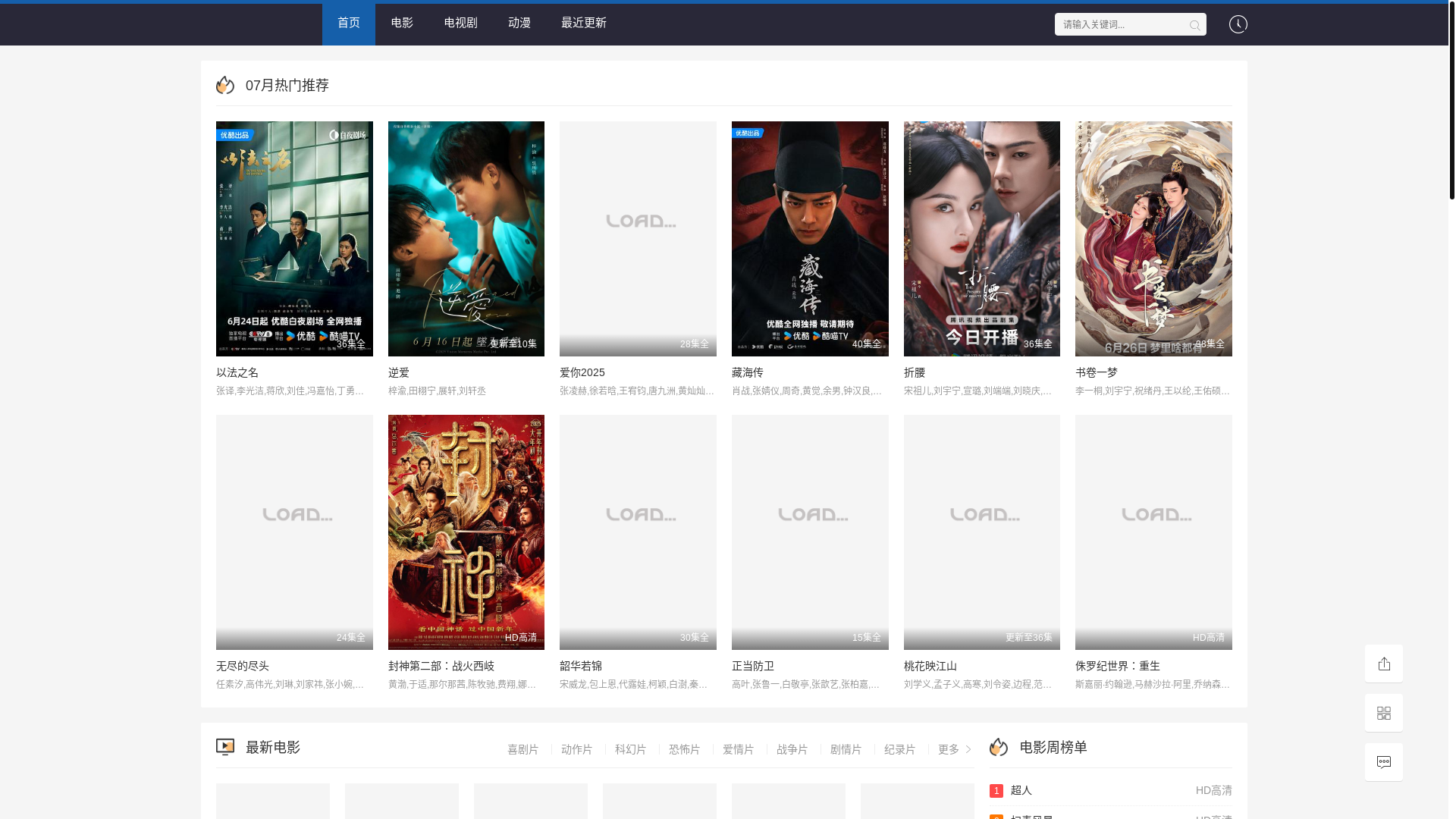
Task: Filter latest movies by 动作片
Action: pyautogui.click(x=577, y=749)
